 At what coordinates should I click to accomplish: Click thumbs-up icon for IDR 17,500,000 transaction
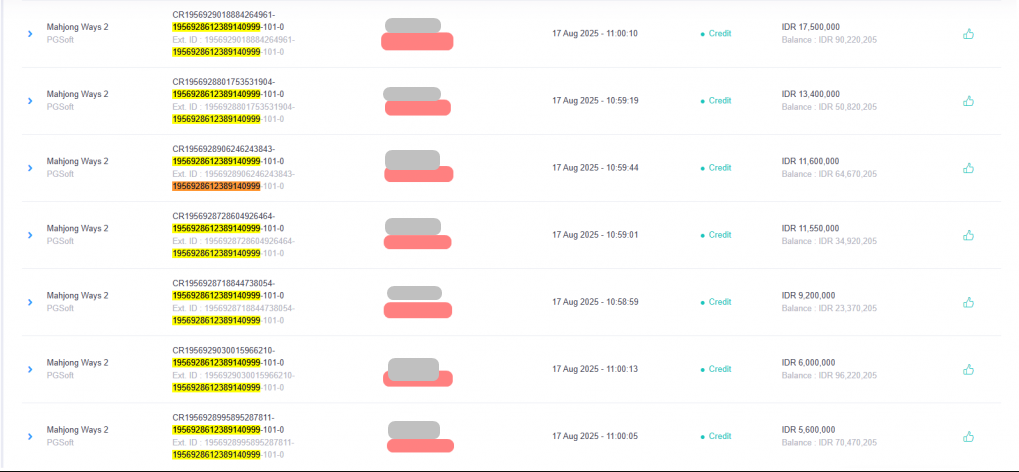tap(968, 34)
